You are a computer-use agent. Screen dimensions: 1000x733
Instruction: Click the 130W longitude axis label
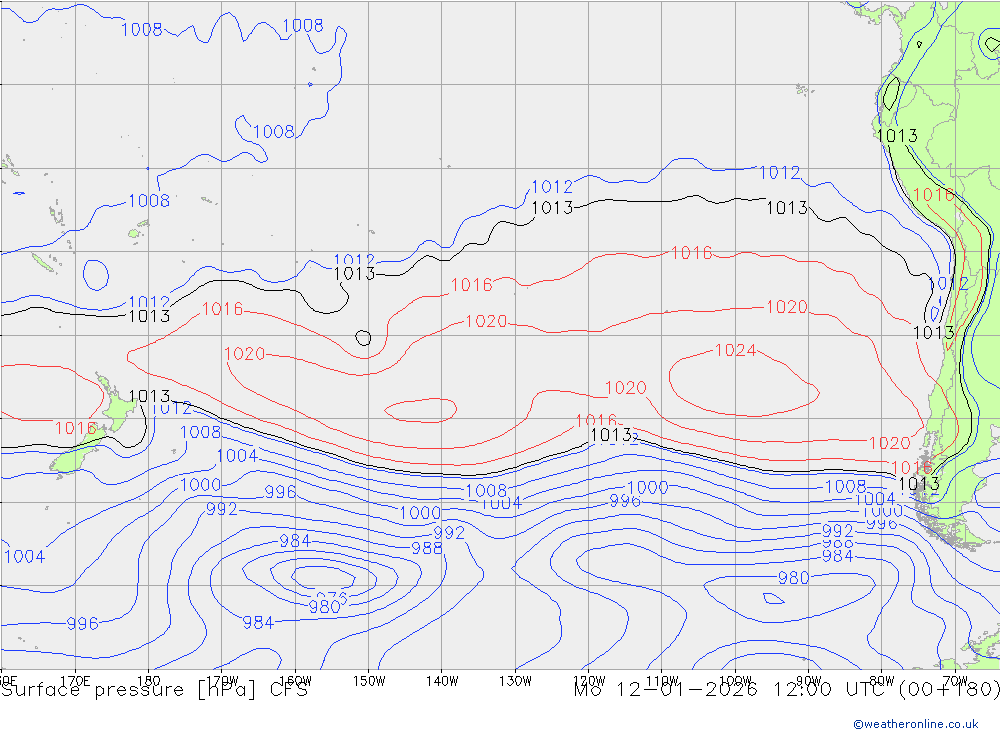point(515,681)
